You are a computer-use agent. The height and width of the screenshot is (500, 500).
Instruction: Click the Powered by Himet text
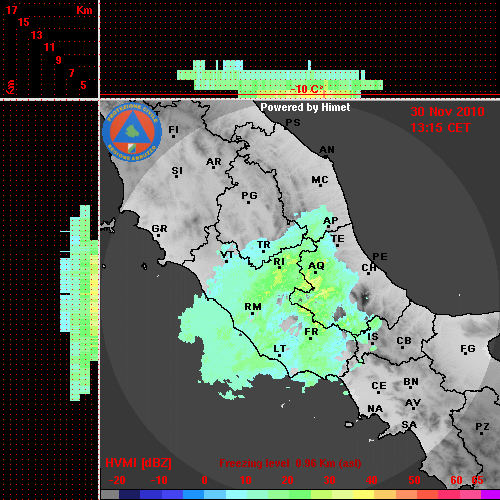pos(305,107)
